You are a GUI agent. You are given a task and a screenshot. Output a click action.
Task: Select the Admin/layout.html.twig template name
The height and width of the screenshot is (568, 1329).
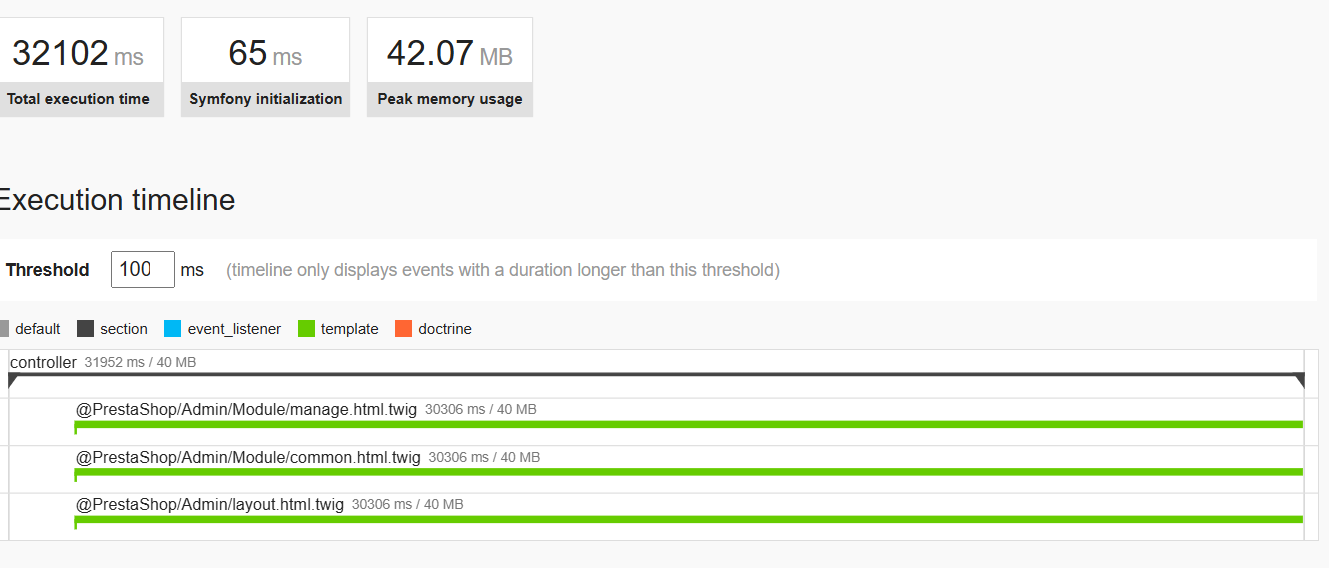tap(210, 504)
